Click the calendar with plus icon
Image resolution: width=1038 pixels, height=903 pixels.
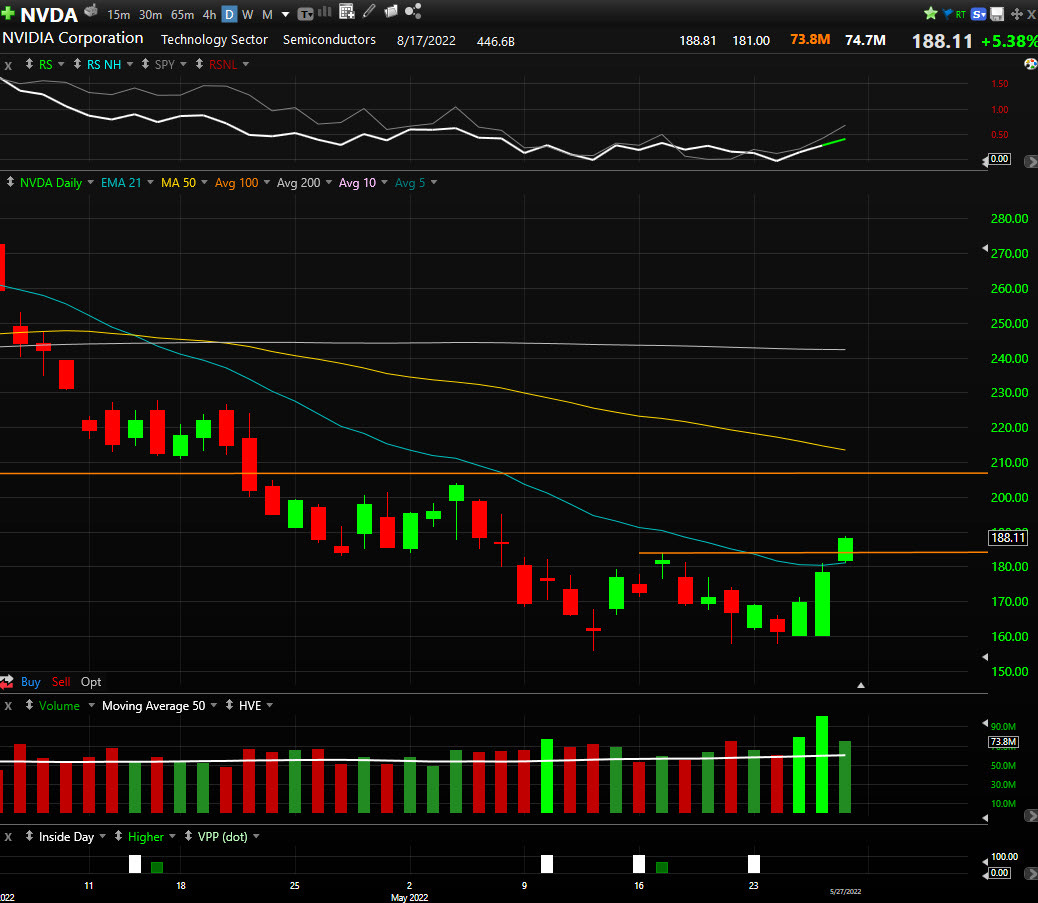346,11
